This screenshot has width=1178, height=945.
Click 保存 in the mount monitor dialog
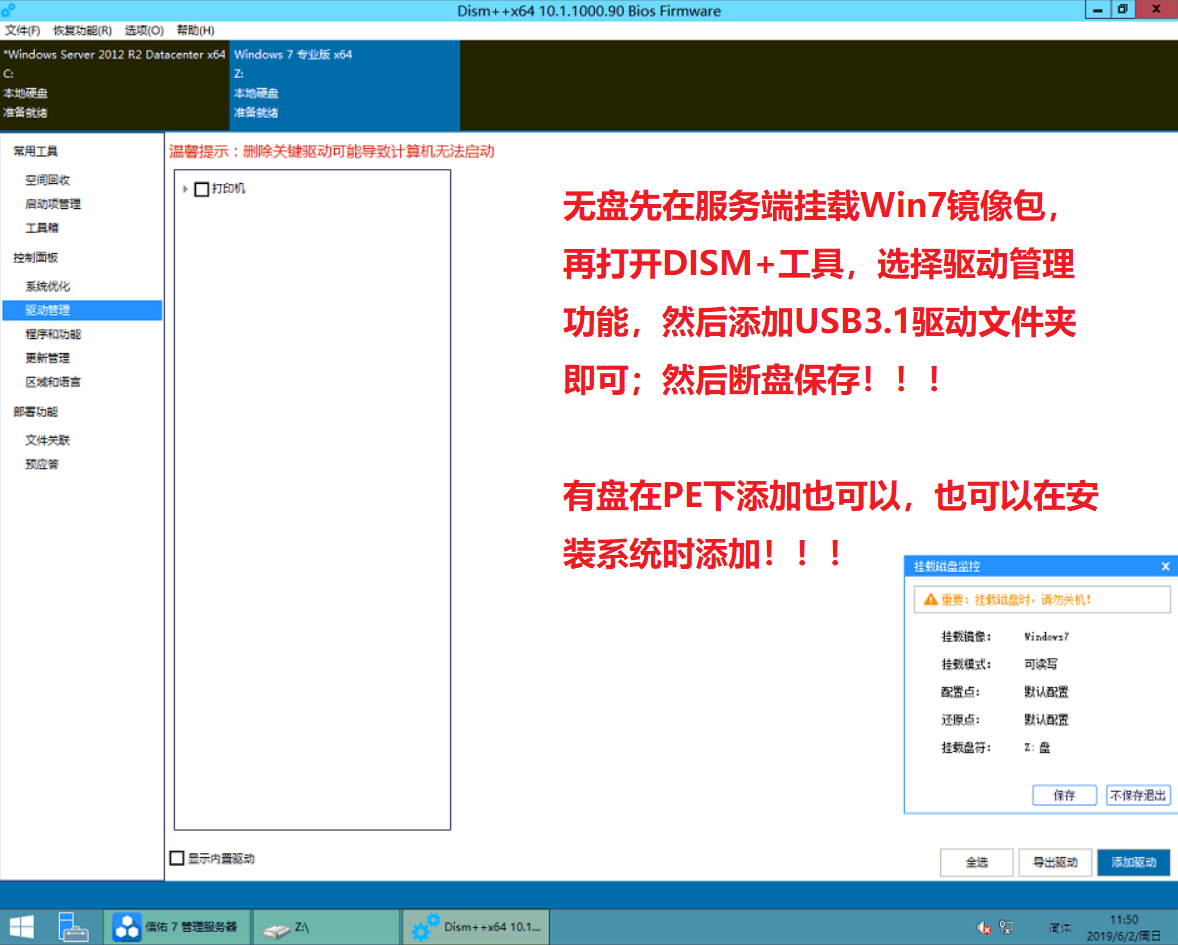tap(1065, 795)
